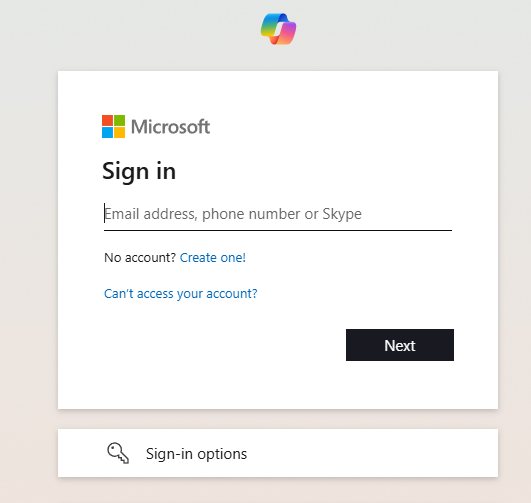Click the green square in the Microsoft logo

click(x=120, y=121)
